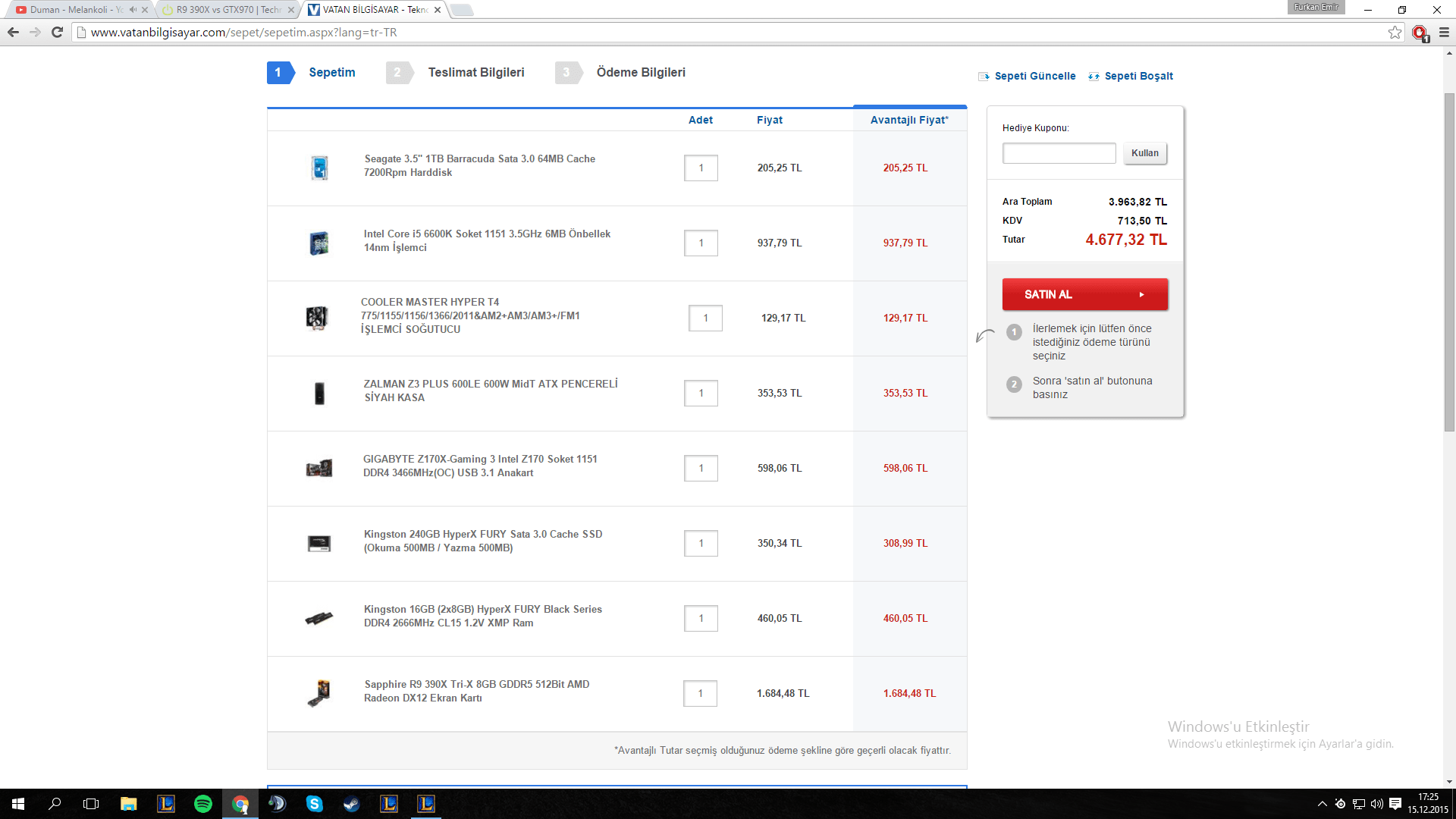Empty cart with Sepeti Boşalt link

1137,76
